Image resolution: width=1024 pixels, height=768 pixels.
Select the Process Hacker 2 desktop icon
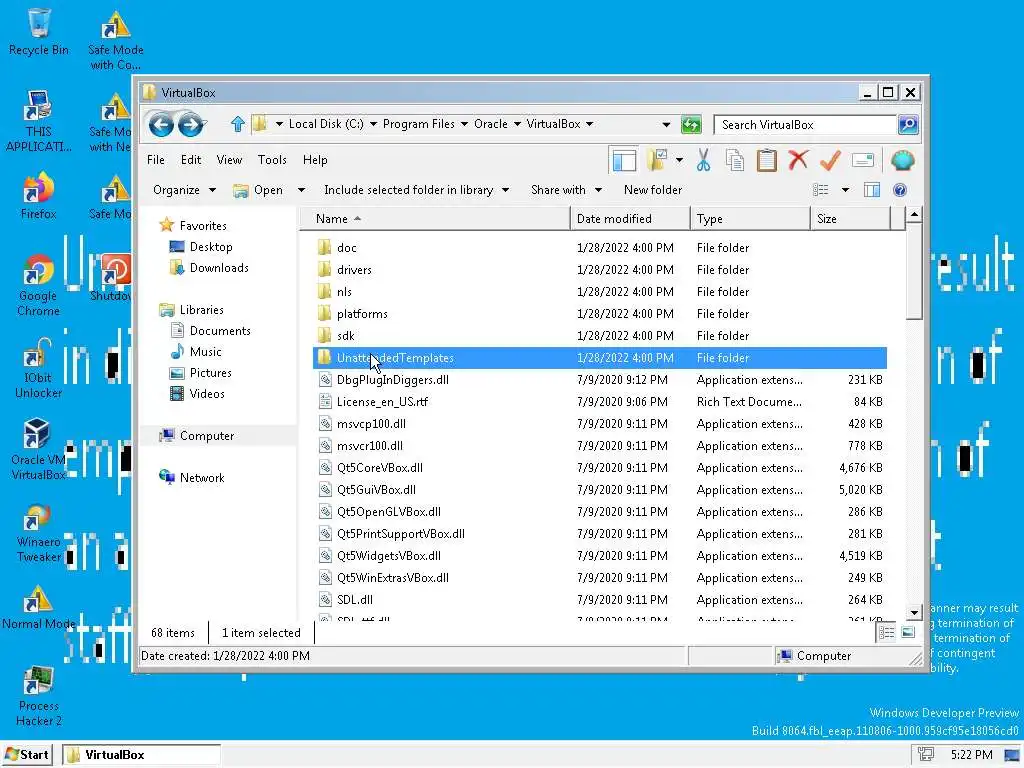[x=39, y=696]
